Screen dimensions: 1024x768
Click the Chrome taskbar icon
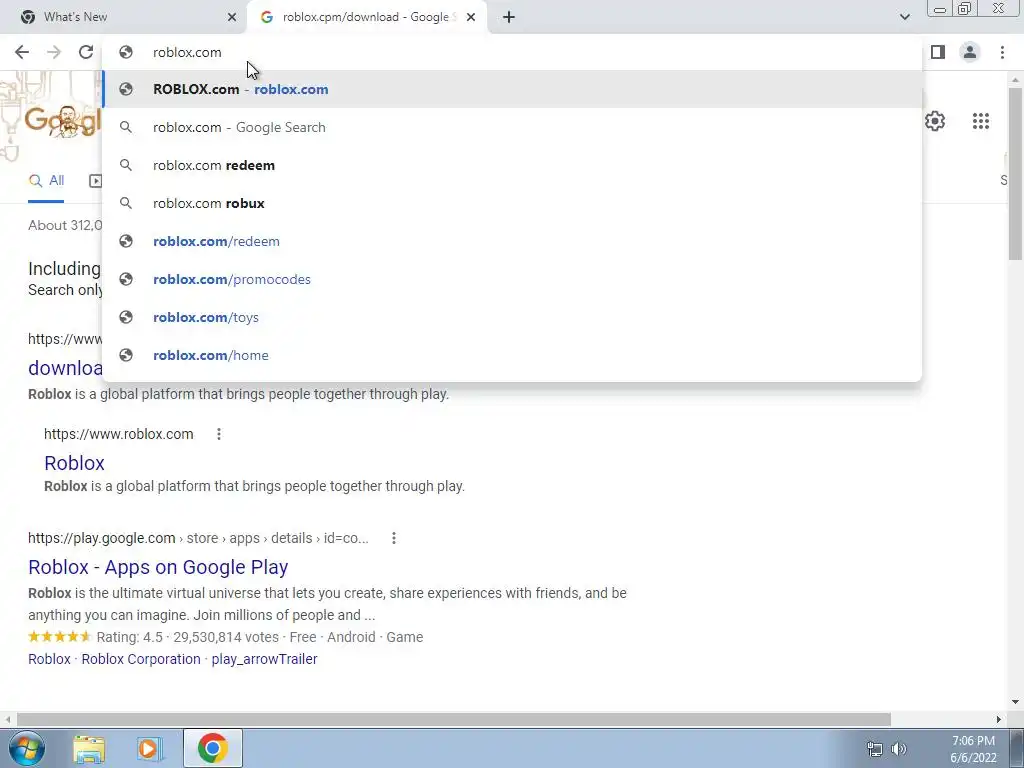[x=213, y=748]
